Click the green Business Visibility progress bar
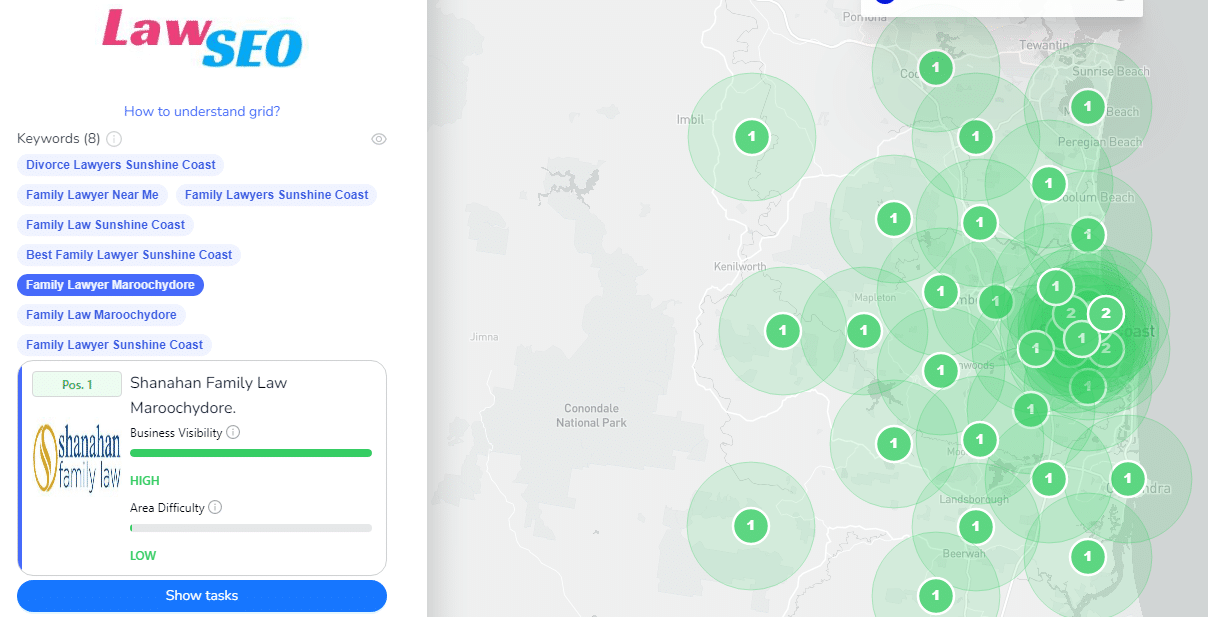The height and width of the screenshot is (617, 1208). (250, 453)
